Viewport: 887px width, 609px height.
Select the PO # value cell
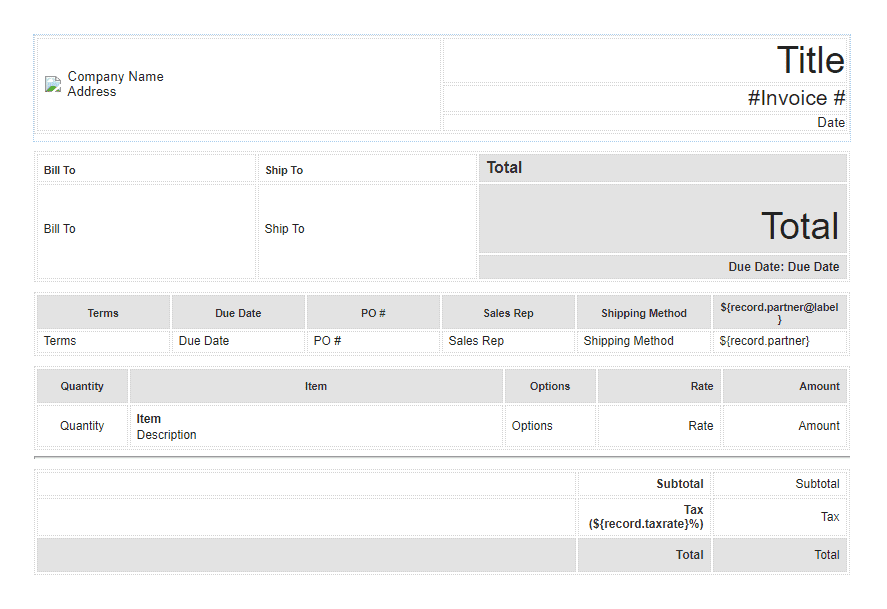373,341
